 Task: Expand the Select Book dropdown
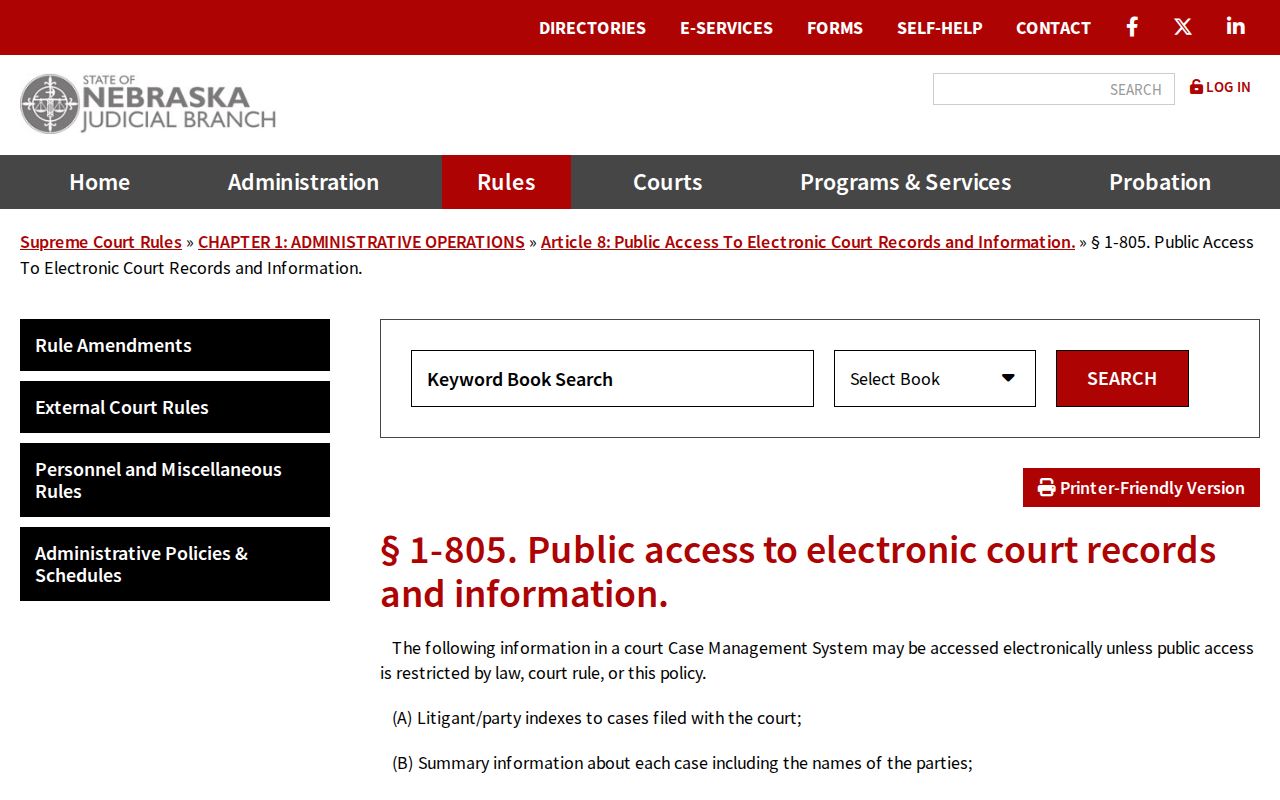(x=935, y=379)
